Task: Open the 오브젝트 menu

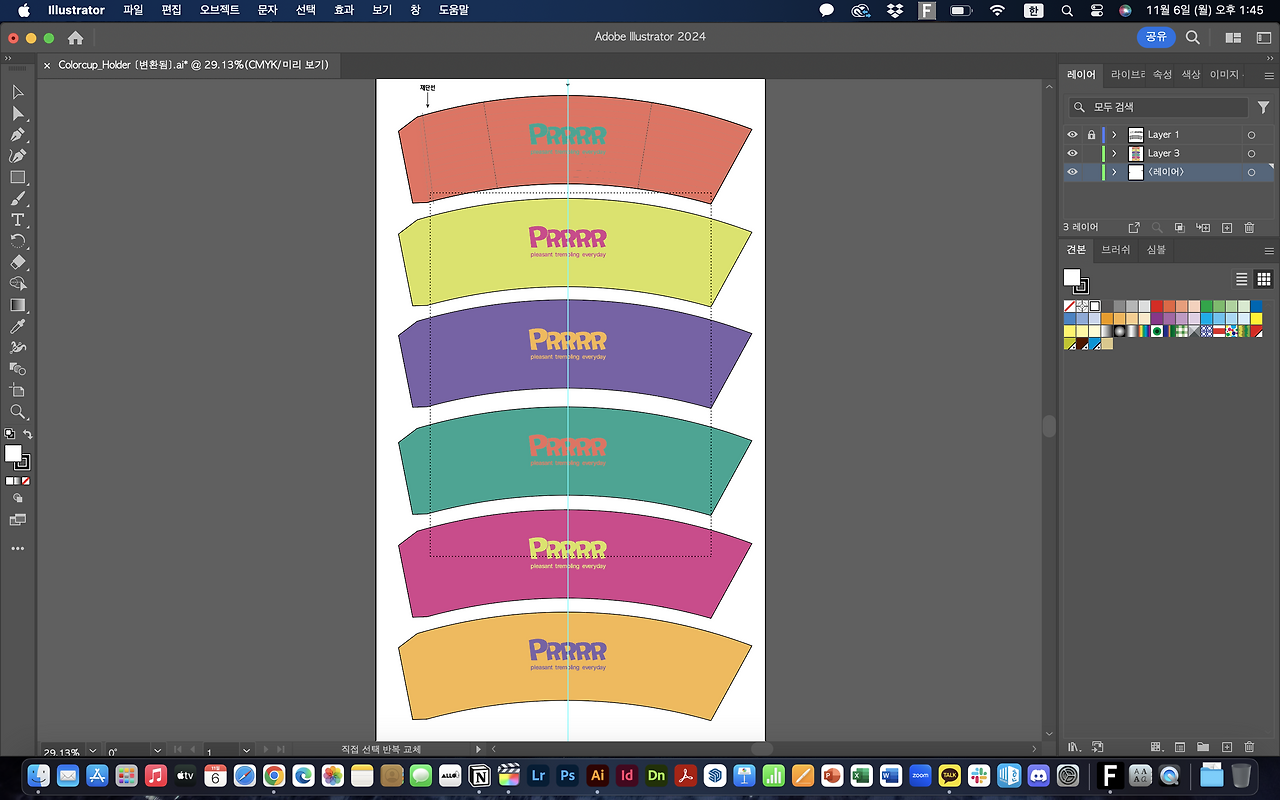Action: point(220,10)
